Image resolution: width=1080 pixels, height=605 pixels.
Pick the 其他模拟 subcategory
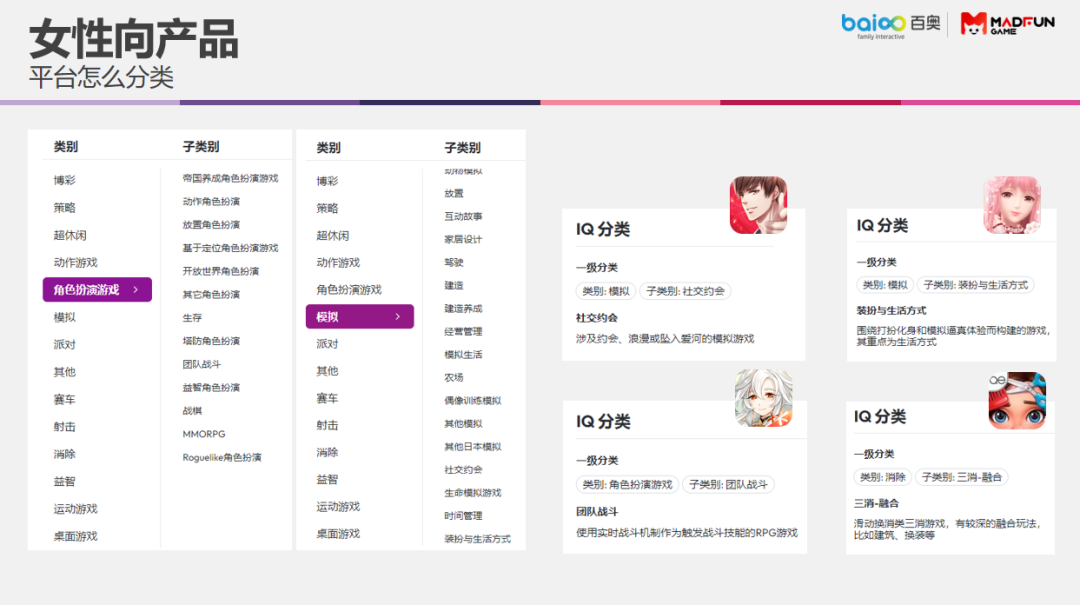coord(464,424)
